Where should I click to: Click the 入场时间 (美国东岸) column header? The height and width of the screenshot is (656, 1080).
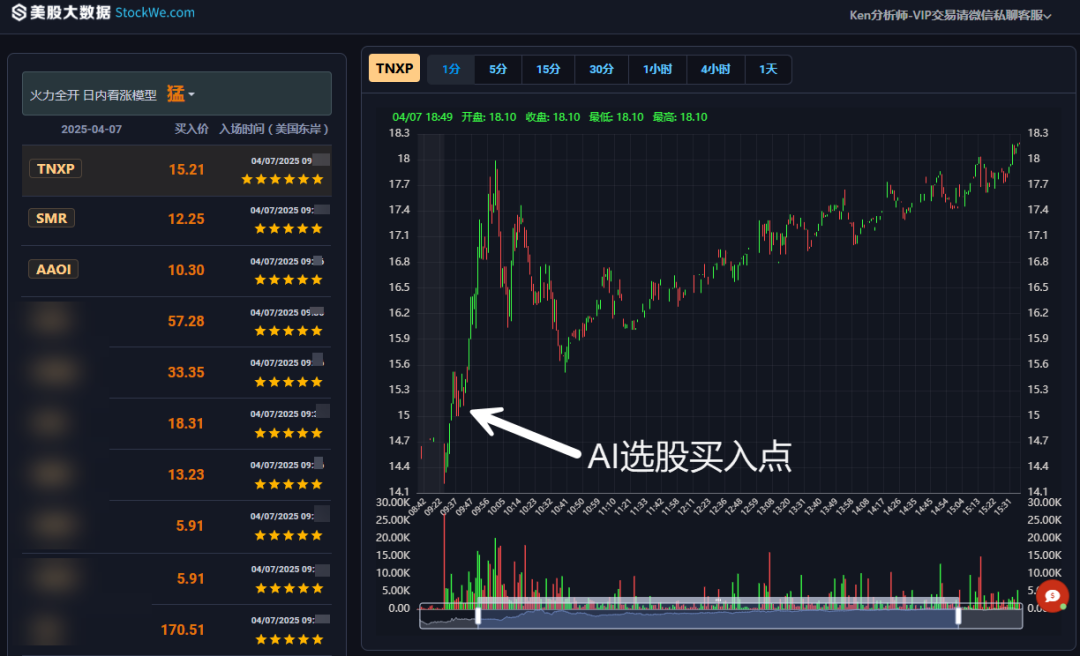tap(273, 129)
